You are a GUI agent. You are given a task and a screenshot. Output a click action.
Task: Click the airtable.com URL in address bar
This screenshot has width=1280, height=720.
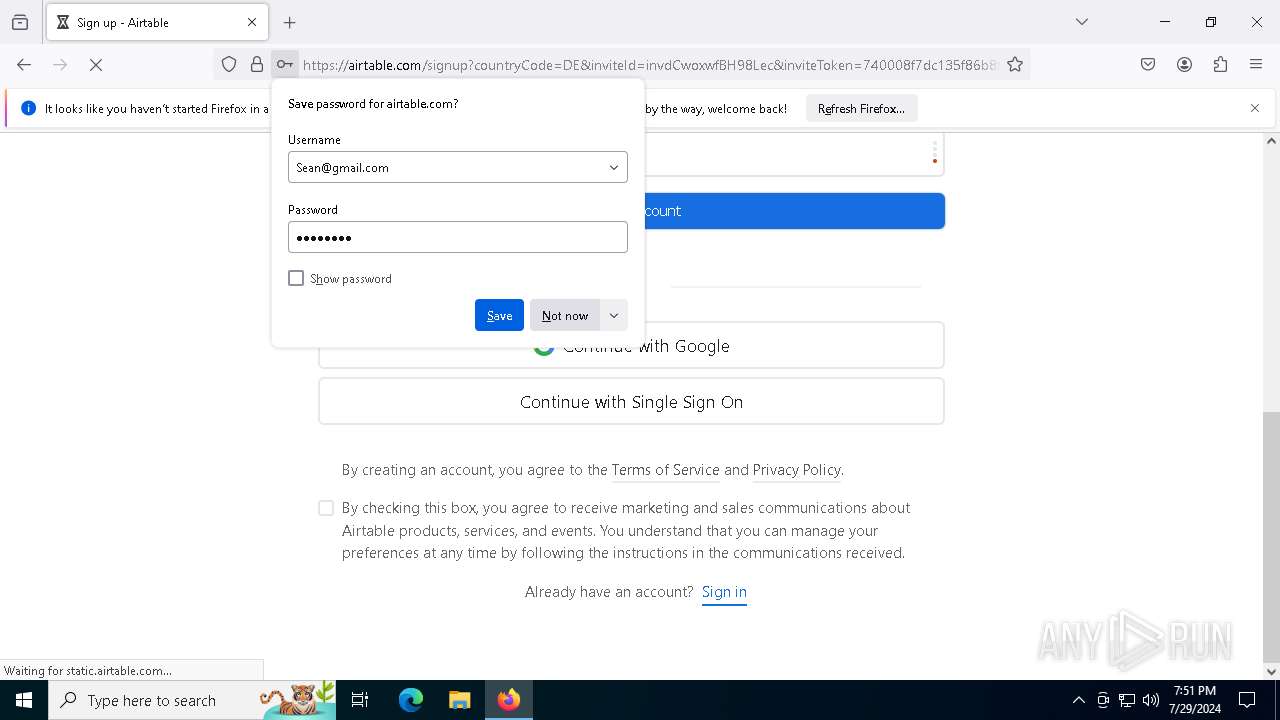(x=648, y=65)
